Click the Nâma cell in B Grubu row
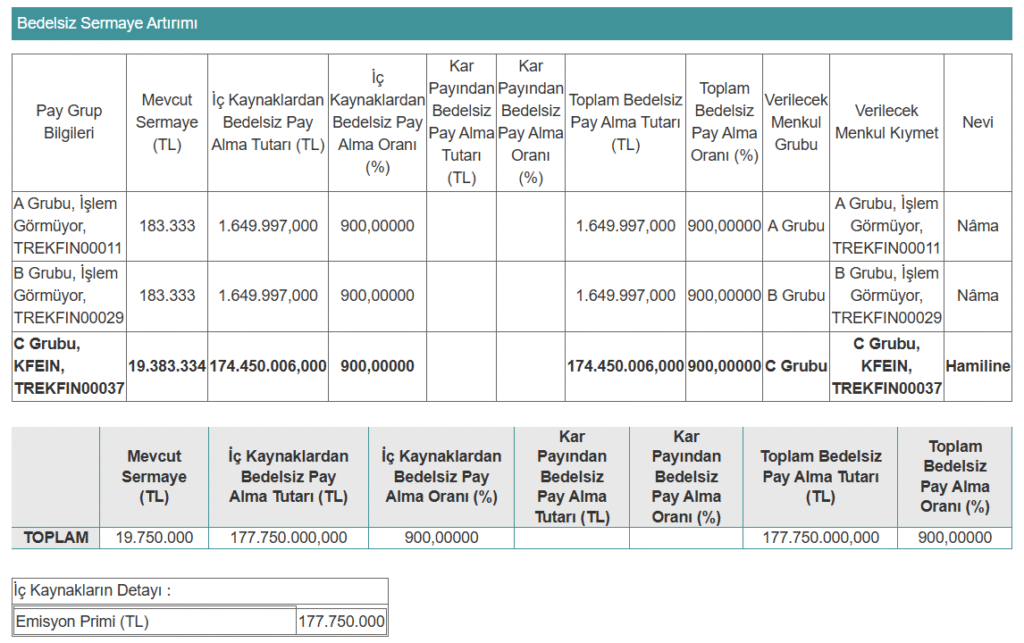1024x643 pixels. (977, 296)
